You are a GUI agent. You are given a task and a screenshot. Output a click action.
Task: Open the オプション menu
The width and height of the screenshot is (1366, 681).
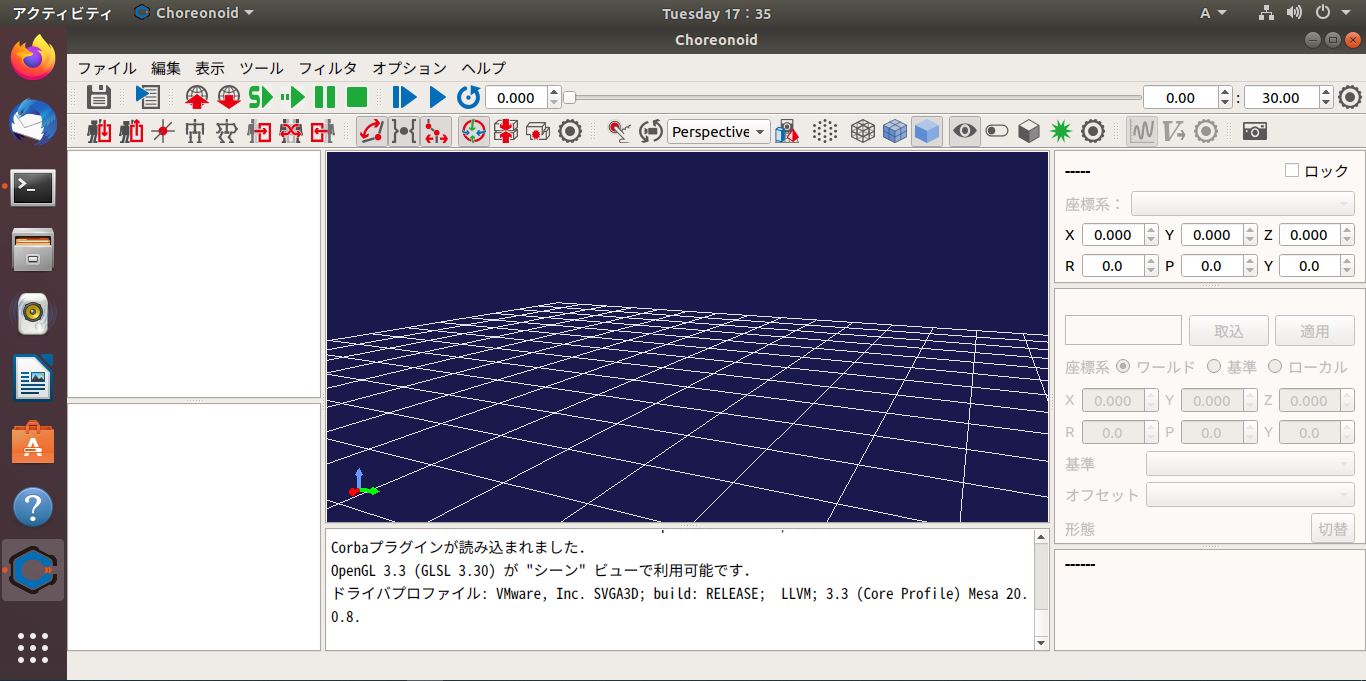410,68
